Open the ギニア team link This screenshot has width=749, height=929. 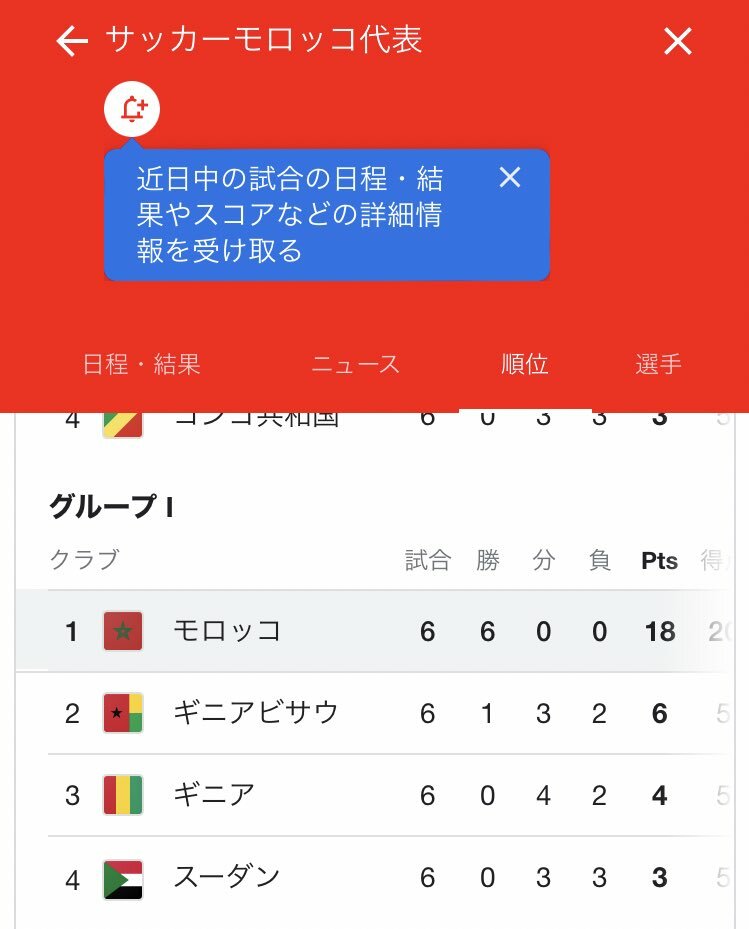coord(214,796)
